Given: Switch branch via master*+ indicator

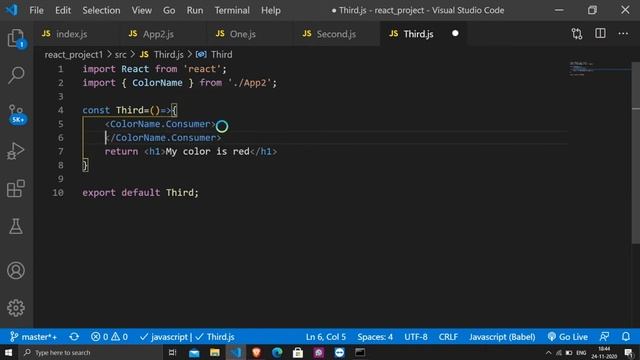Looking at the screenshot, I should pyautogui.click(x=33, y=337).
